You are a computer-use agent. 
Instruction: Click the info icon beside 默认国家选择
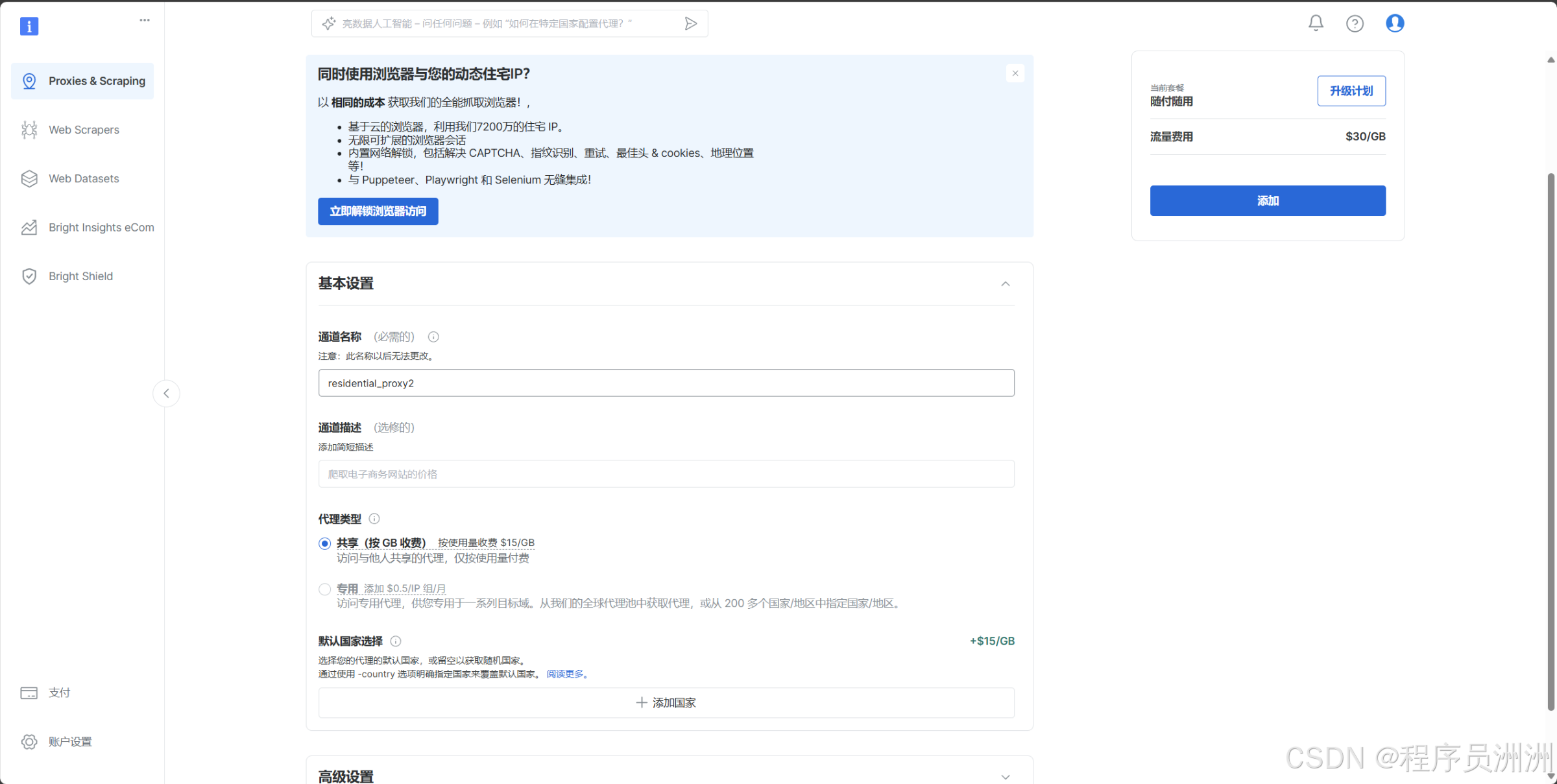(x=396, y=641)
